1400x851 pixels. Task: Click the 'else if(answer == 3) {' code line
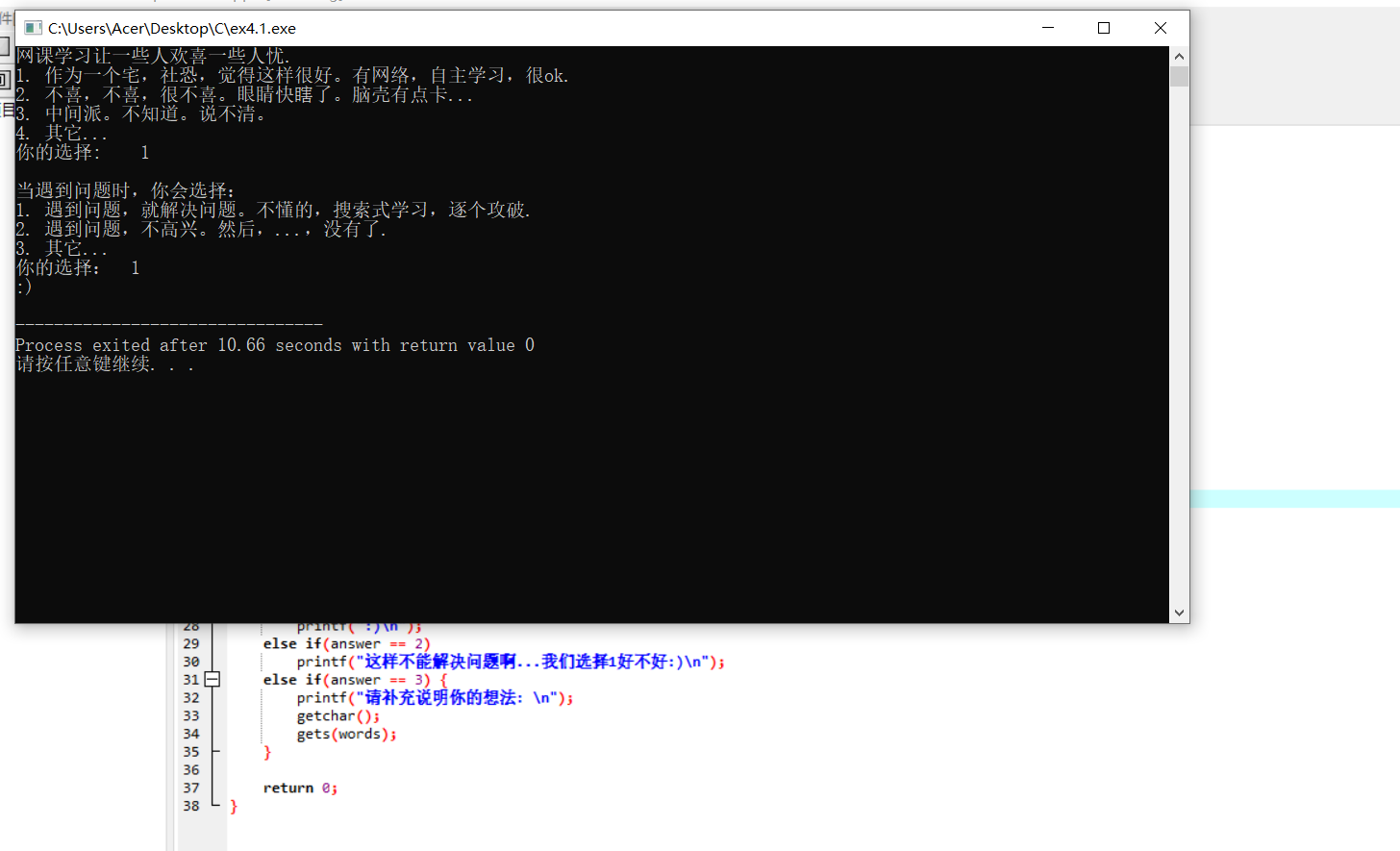pos(355,680)
